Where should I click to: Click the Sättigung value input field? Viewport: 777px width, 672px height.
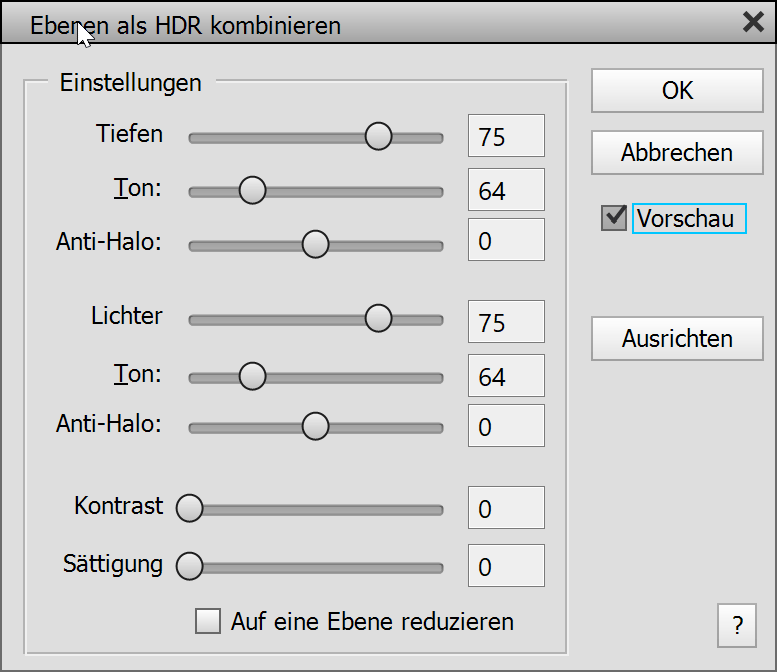506,566
